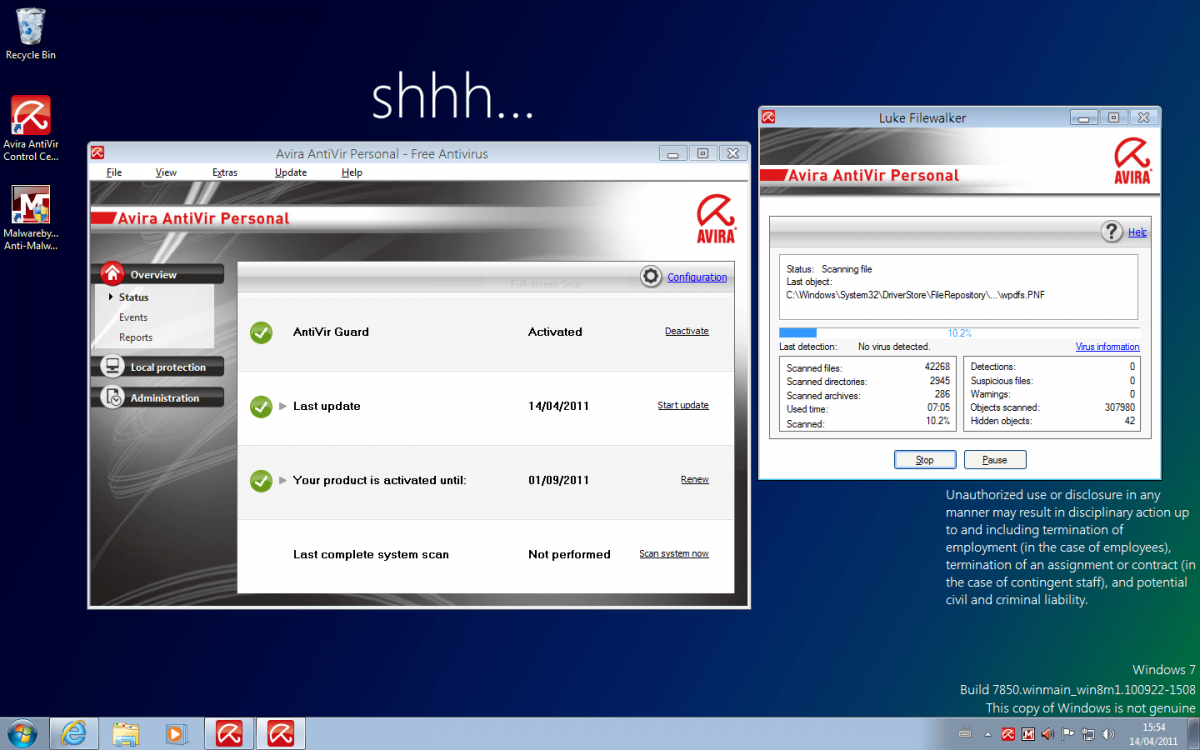The height and width of the screenshot is (750, 1200).
Task: Click the taskbar clock showing 15:54
Action: pyautogui.click(x=1155, y=733)
